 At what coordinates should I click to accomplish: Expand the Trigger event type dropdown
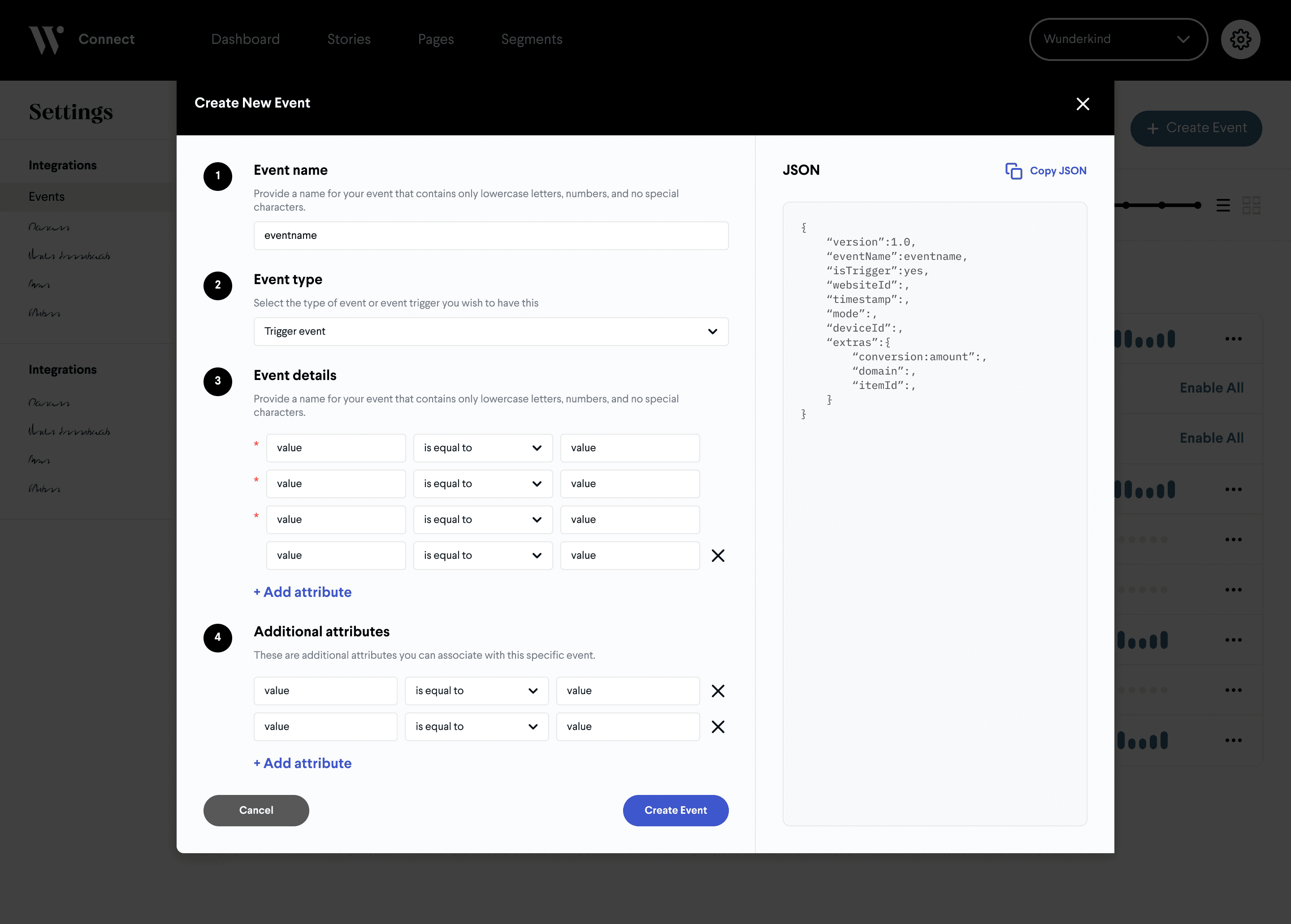point(491,331)
